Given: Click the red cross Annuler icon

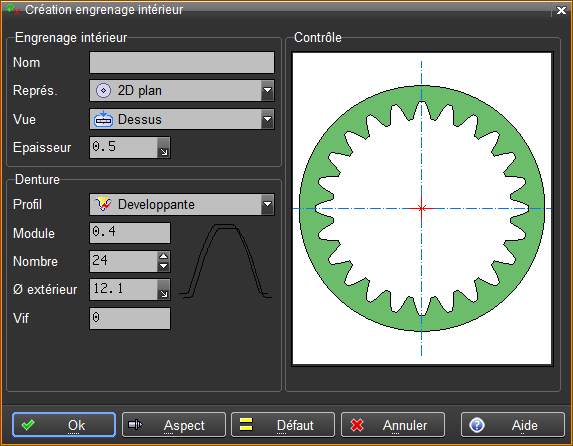Looking at the screenshot, I should [357, 425].
